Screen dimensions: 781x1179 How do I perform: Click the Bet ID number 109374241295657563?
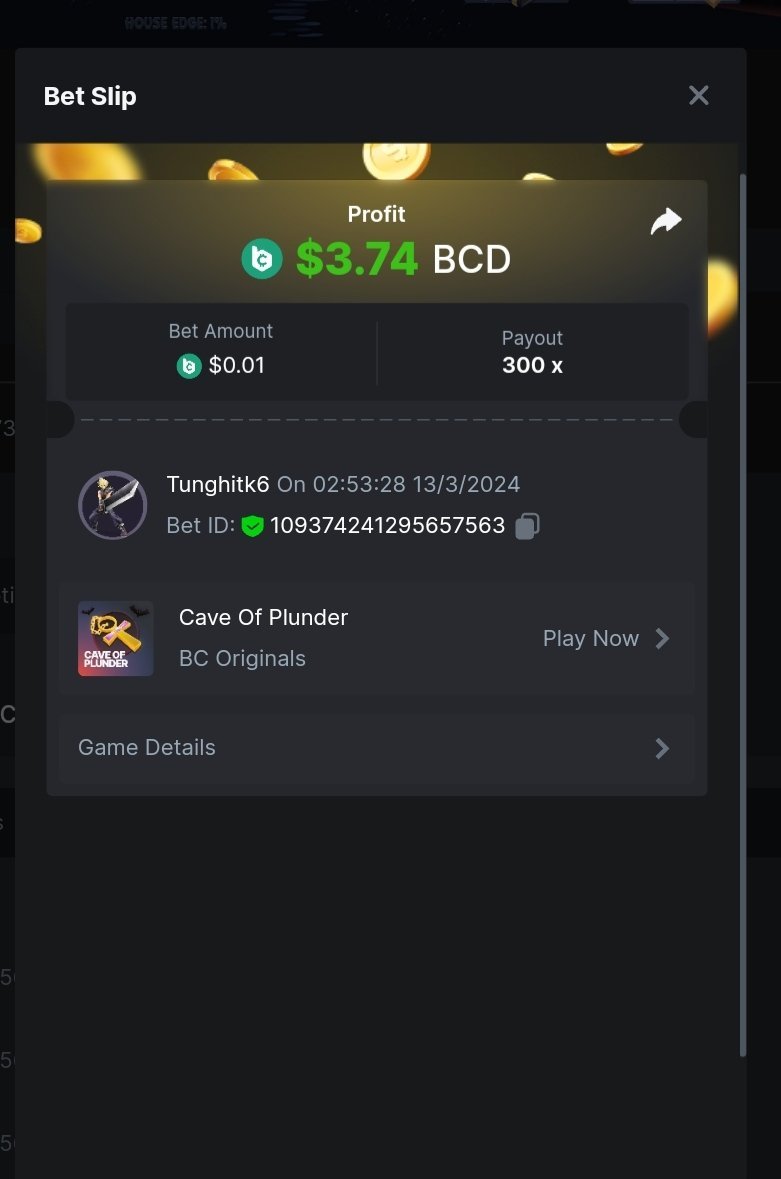pyautogui.click(x=388, y=526)
